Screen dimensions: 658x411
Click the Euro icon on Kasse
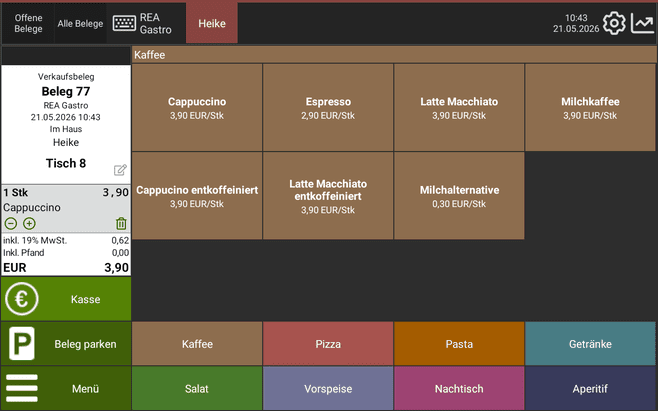click(x=22, y=299)
